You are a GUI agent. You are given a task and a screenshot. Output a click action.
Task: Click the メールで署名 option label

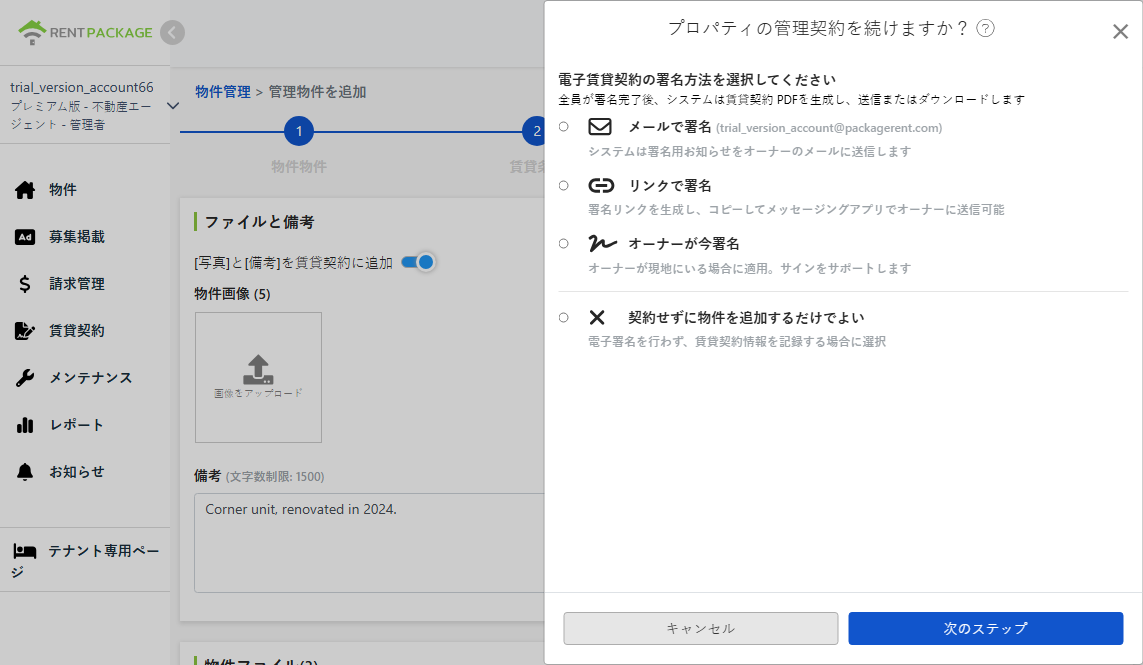669,127
